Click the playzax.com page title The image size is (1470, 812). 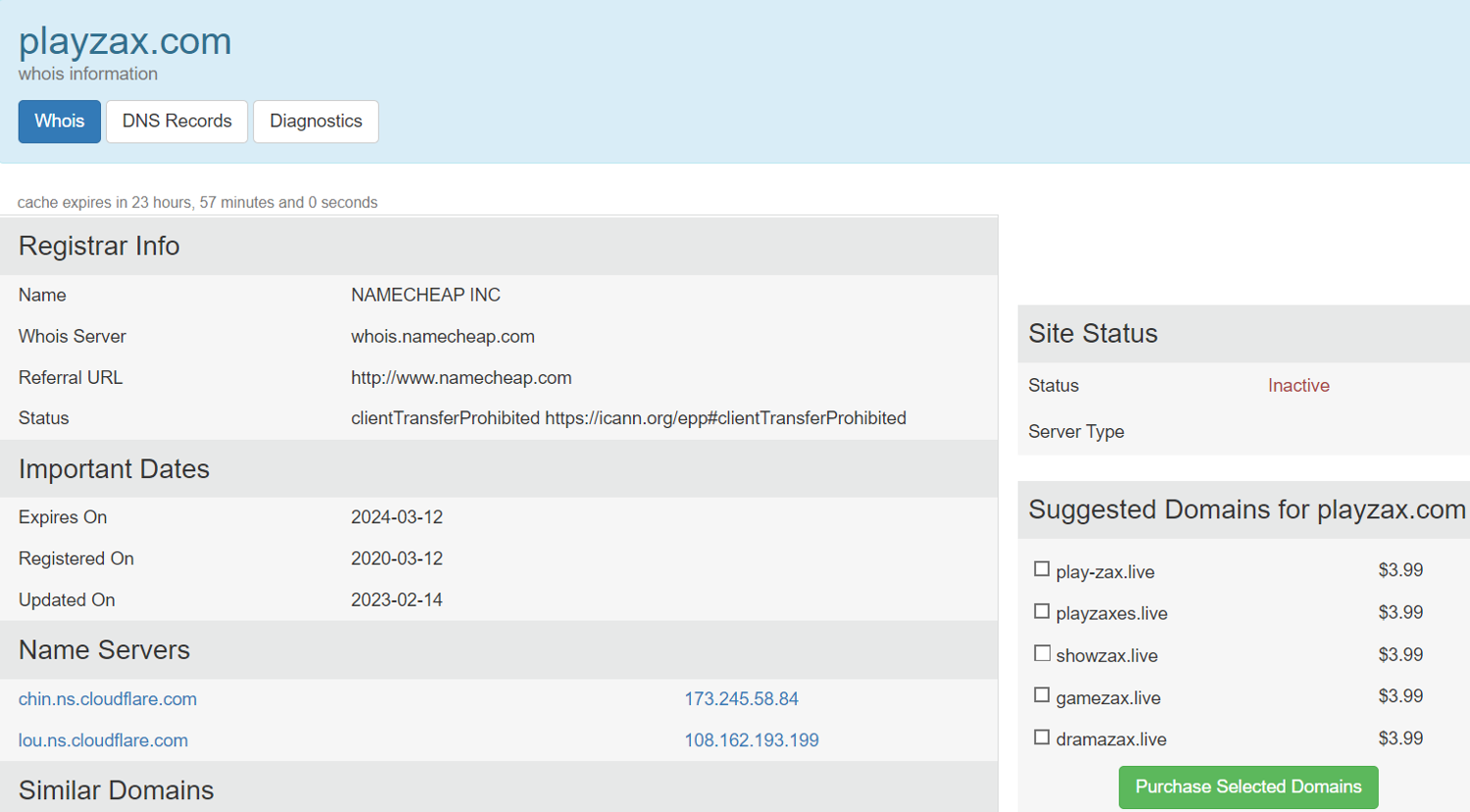tap(125, 41)
